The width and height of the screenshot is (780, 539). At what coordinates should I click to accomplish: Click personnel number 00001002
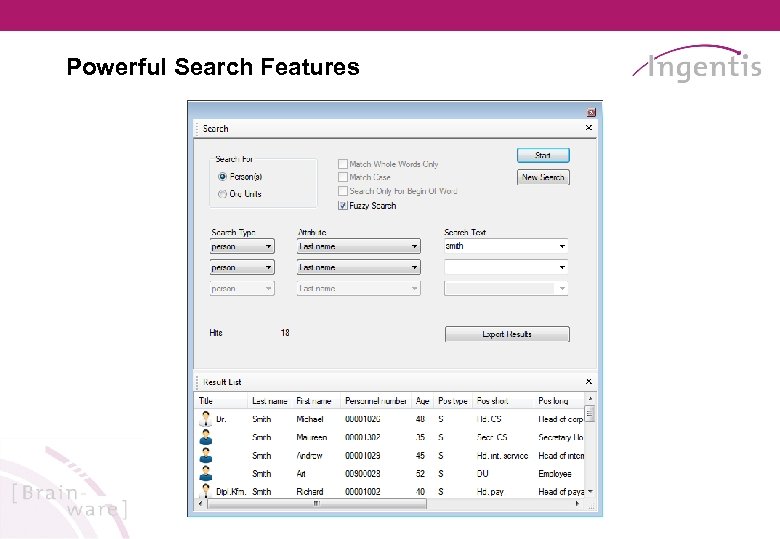pos(363,492)
